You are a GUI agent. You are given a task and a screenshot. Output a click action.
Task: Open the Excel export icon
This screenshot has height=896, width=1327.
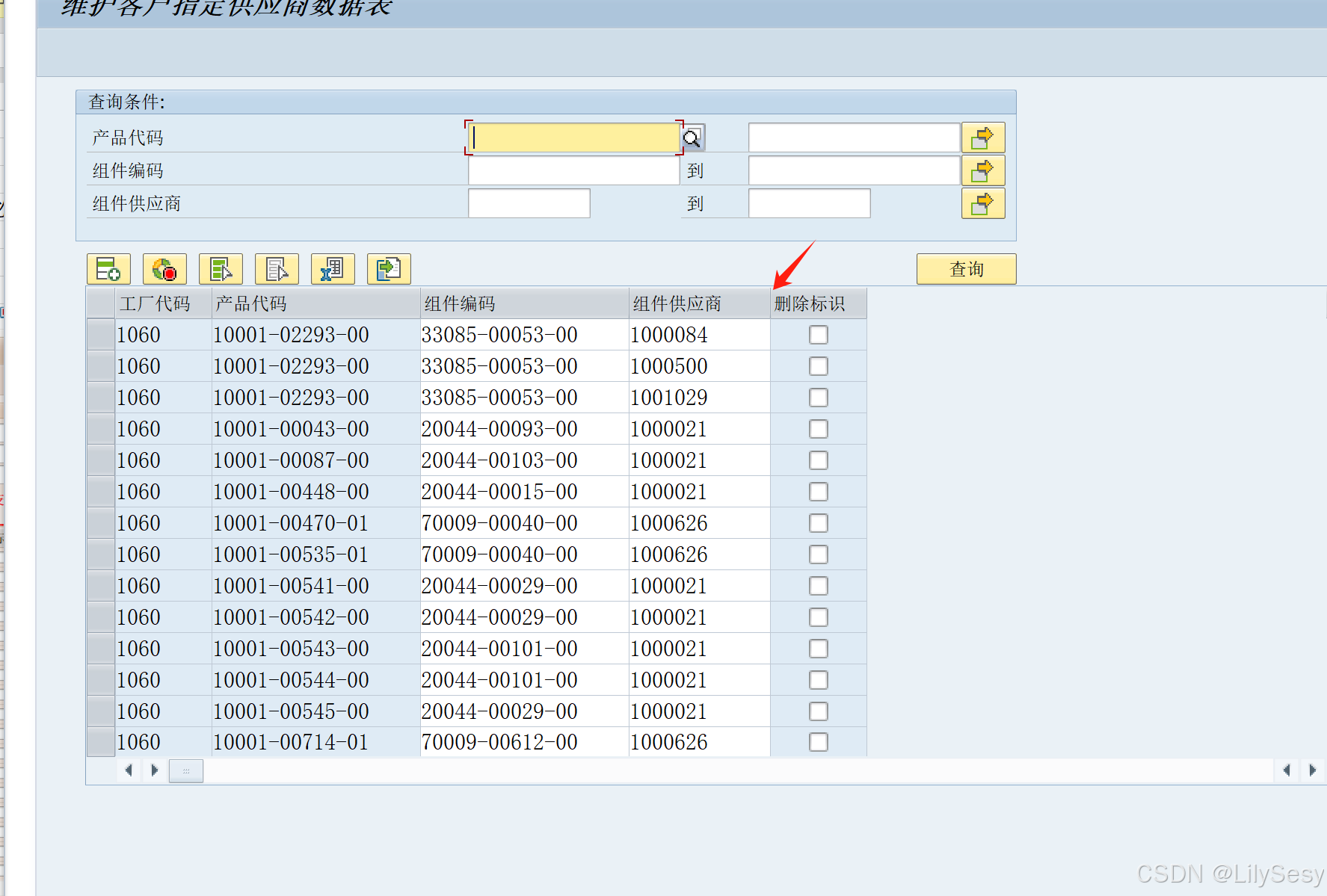(x=333, y=269)
